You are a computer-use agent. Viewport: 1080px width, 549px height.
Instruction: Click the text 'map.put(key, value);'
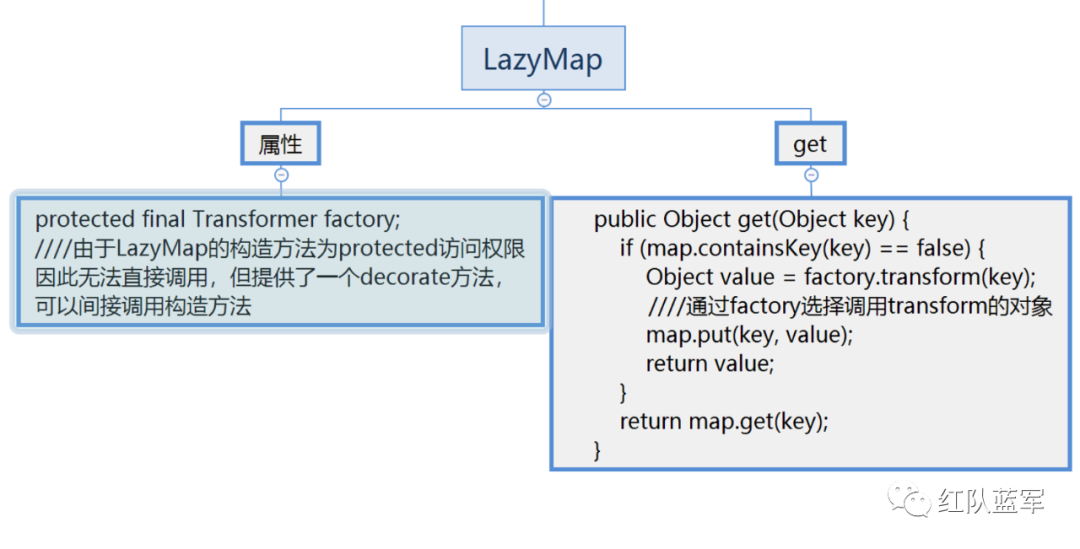[x=749, y=335]
